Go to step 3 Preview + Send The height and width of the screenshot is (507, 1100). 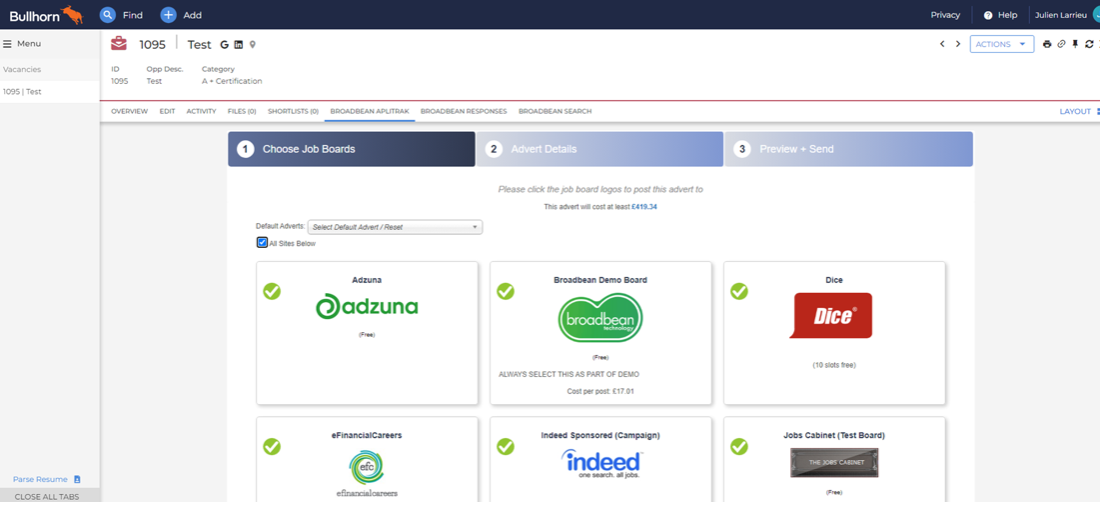point(849,149)
